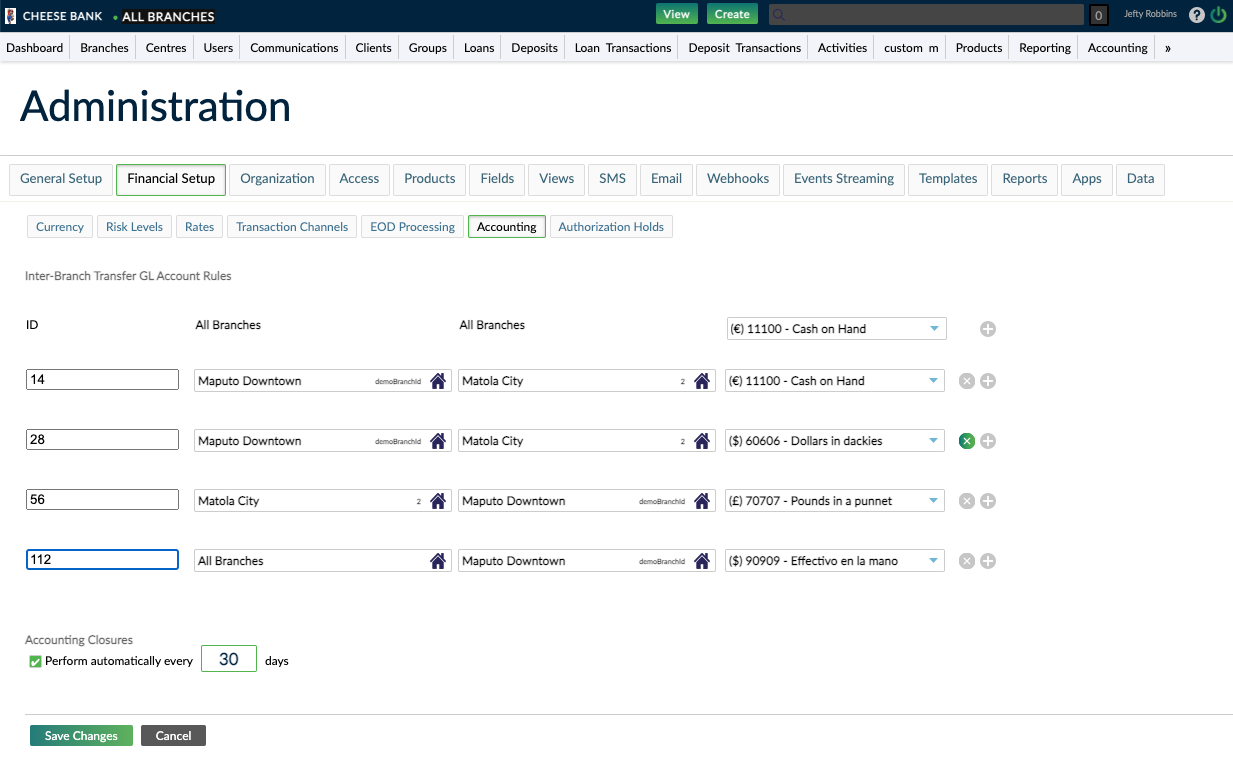Viewport: 1233px width, 769px height.
Task: Switch to the EOD Processing tab
Action: pos(412,226)
